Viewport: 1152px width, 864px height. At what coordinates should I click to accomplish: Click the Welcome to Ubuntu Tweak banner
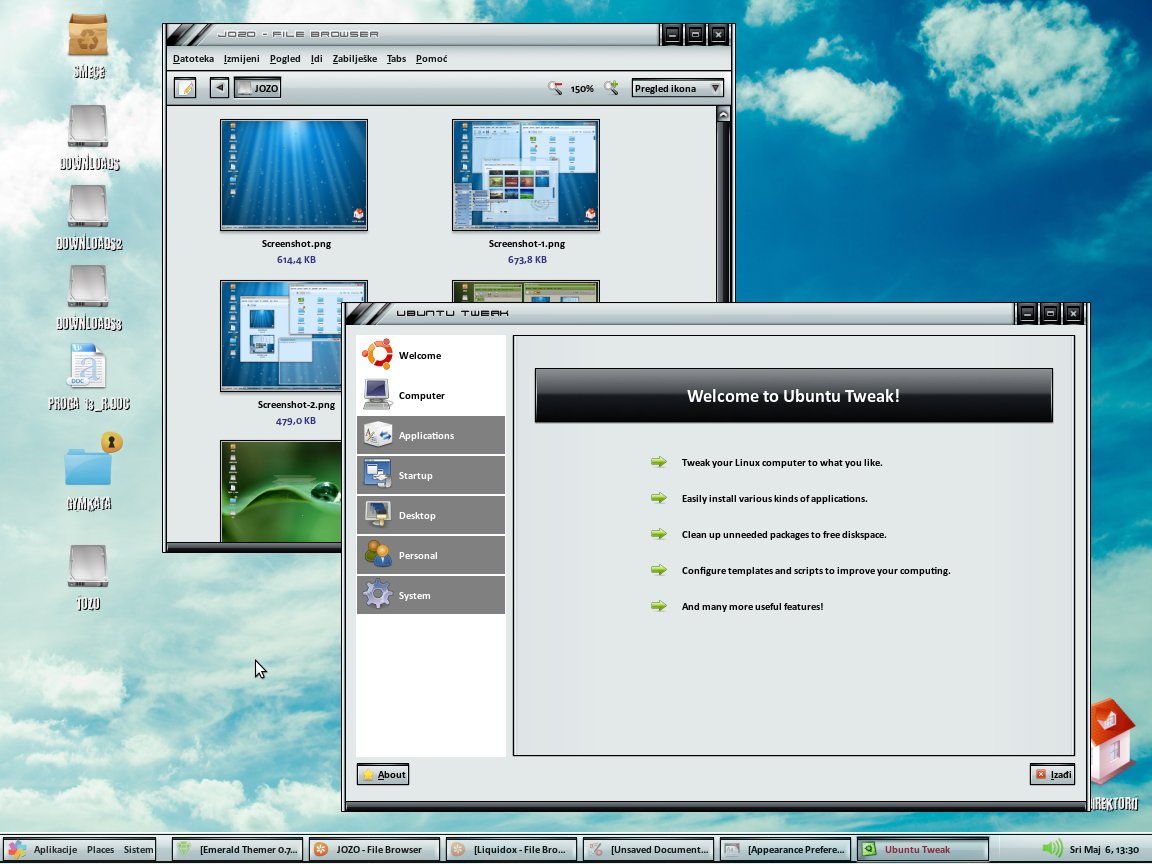click(x=793, y=395)
